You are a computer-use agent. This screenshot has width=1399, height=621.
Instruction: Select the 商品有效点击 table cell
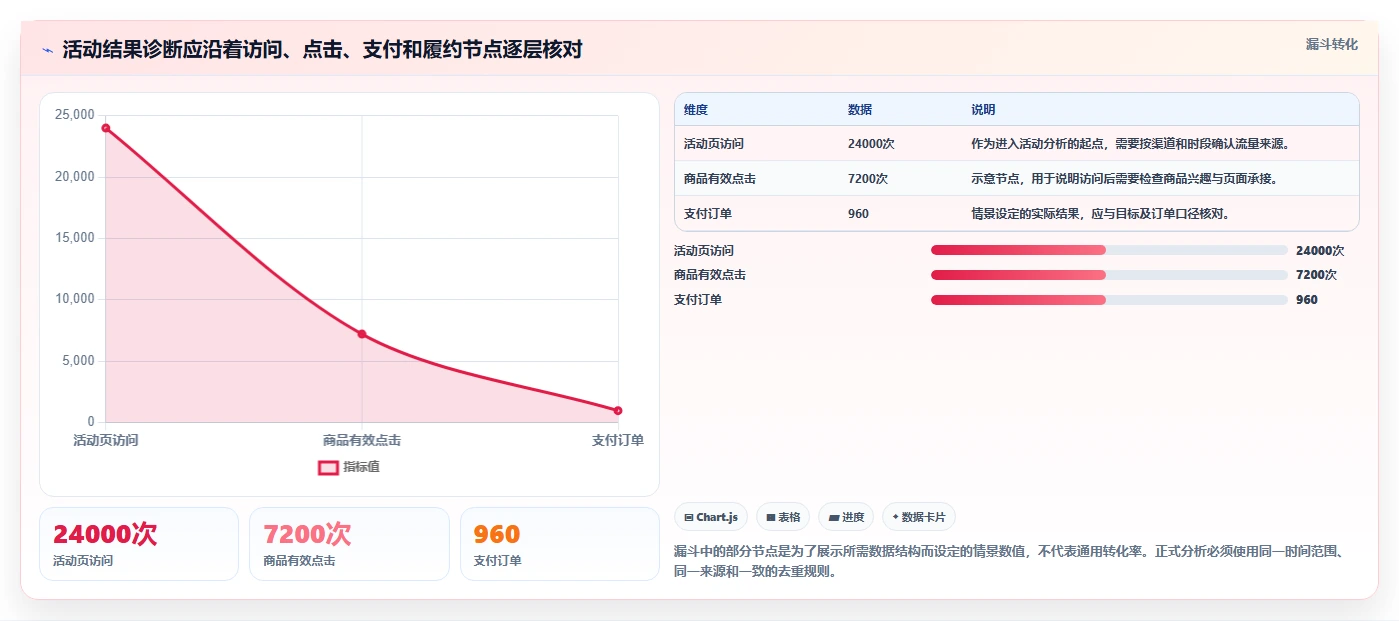point(720,179)
